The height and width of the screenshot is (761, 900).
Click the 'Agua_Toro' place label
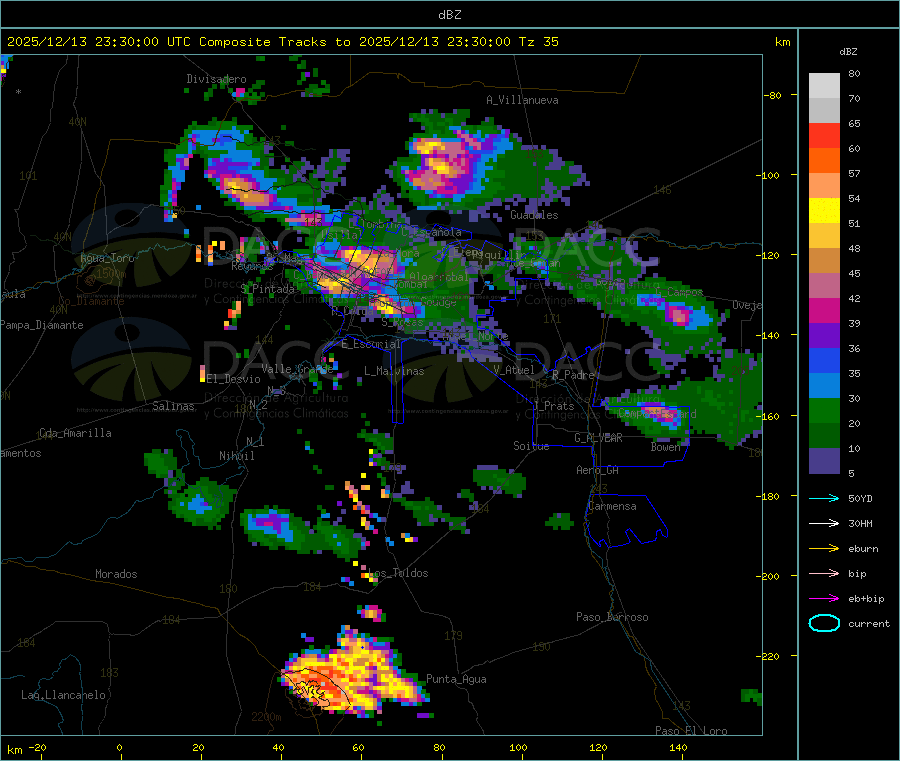[x=107, y=258]
